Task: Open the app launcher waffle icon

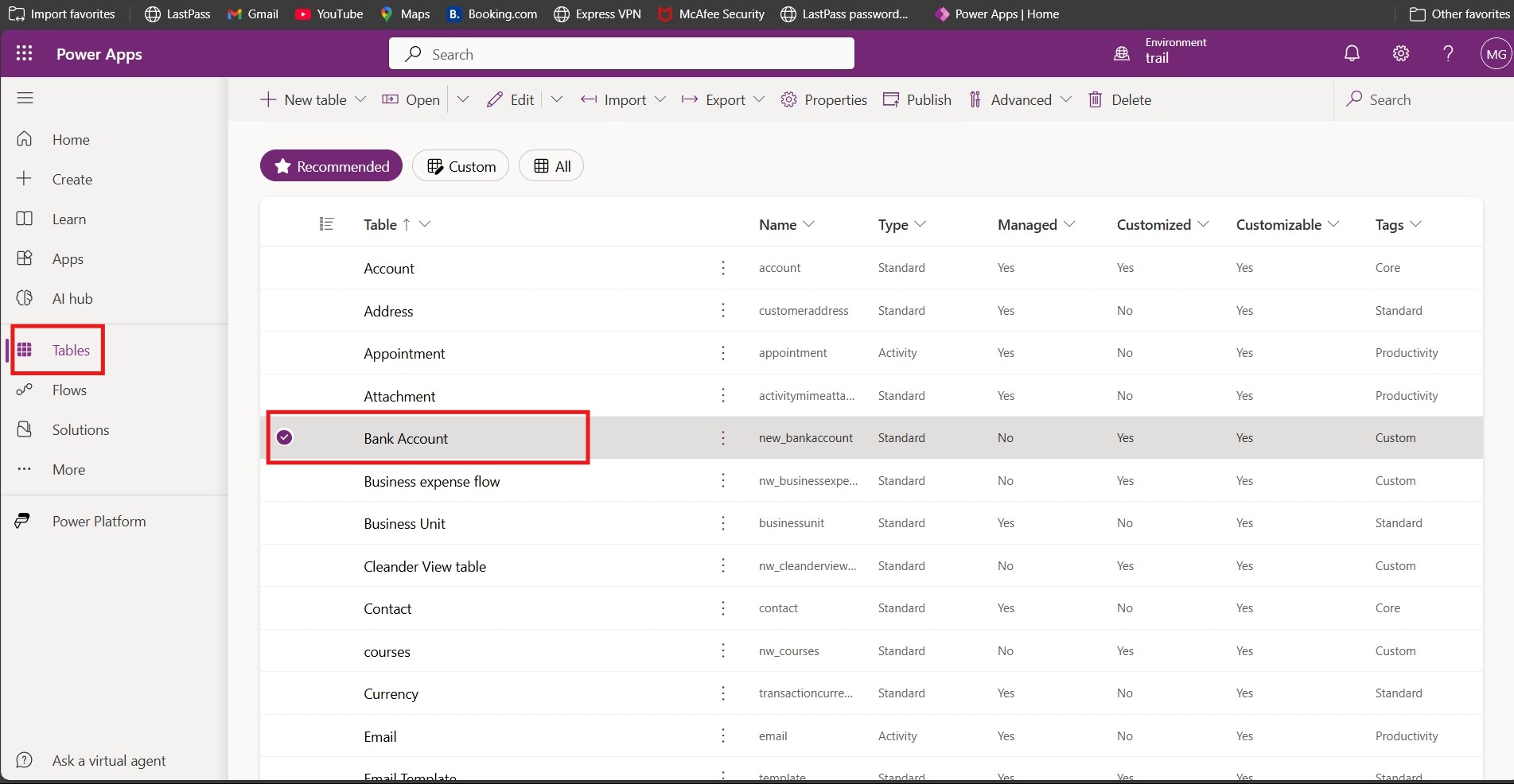Action: pos(25,53)
